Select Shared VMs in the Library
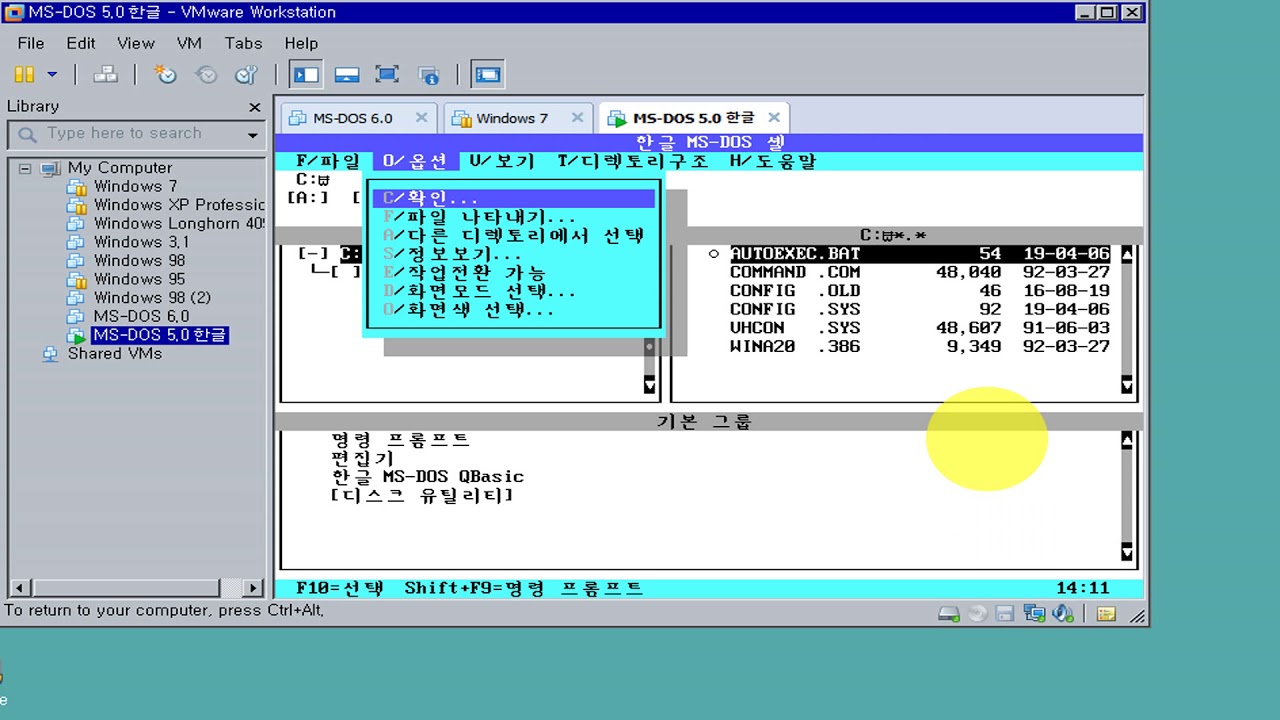The height and width of the screenshot is (720, 1280). coord(114,353)
